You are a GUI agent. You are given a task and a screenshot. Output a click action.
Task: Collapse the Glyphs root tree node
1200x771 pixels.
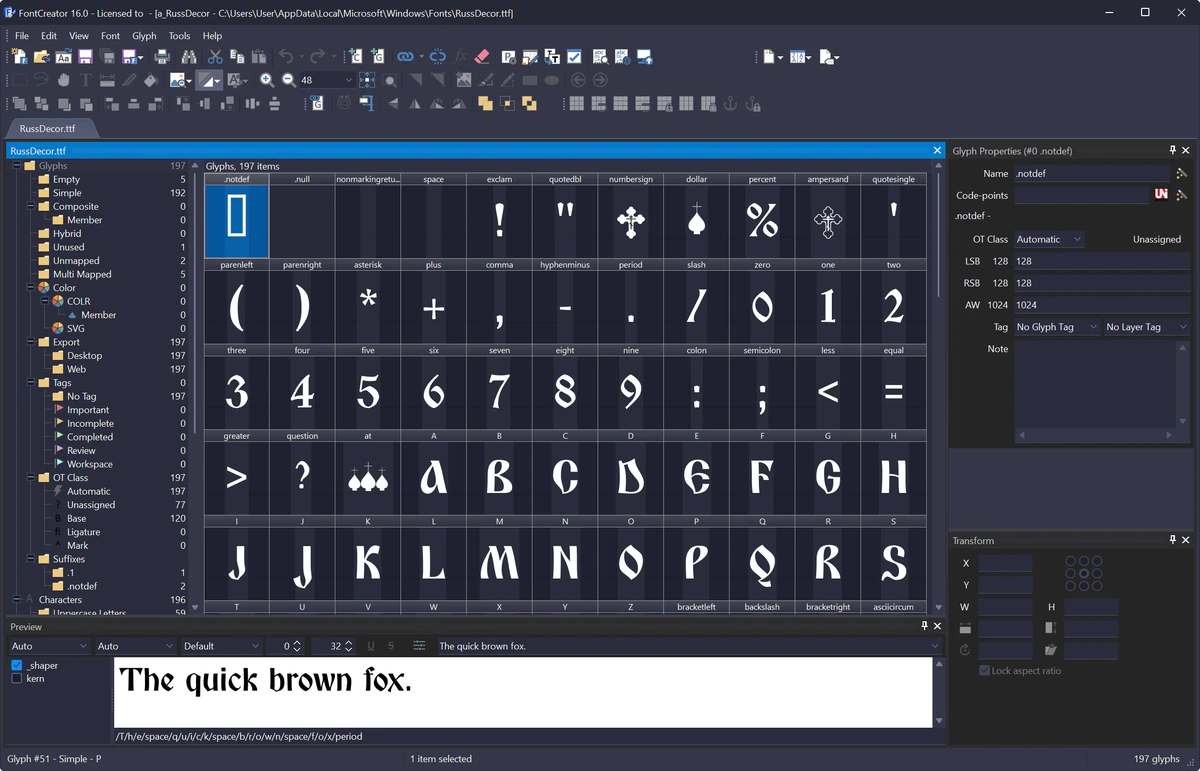[x=17, y=166]
